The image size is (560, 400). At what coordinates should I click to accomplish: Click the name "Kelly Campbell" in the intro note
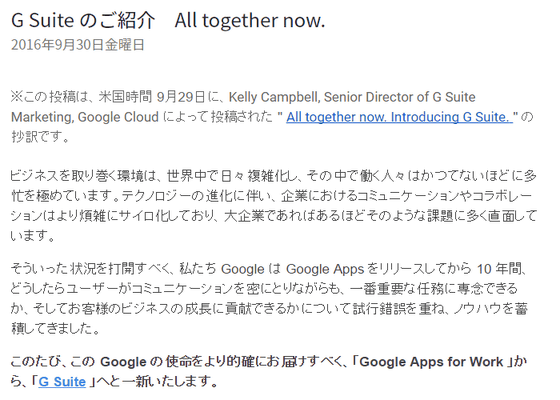pos(273,97)
